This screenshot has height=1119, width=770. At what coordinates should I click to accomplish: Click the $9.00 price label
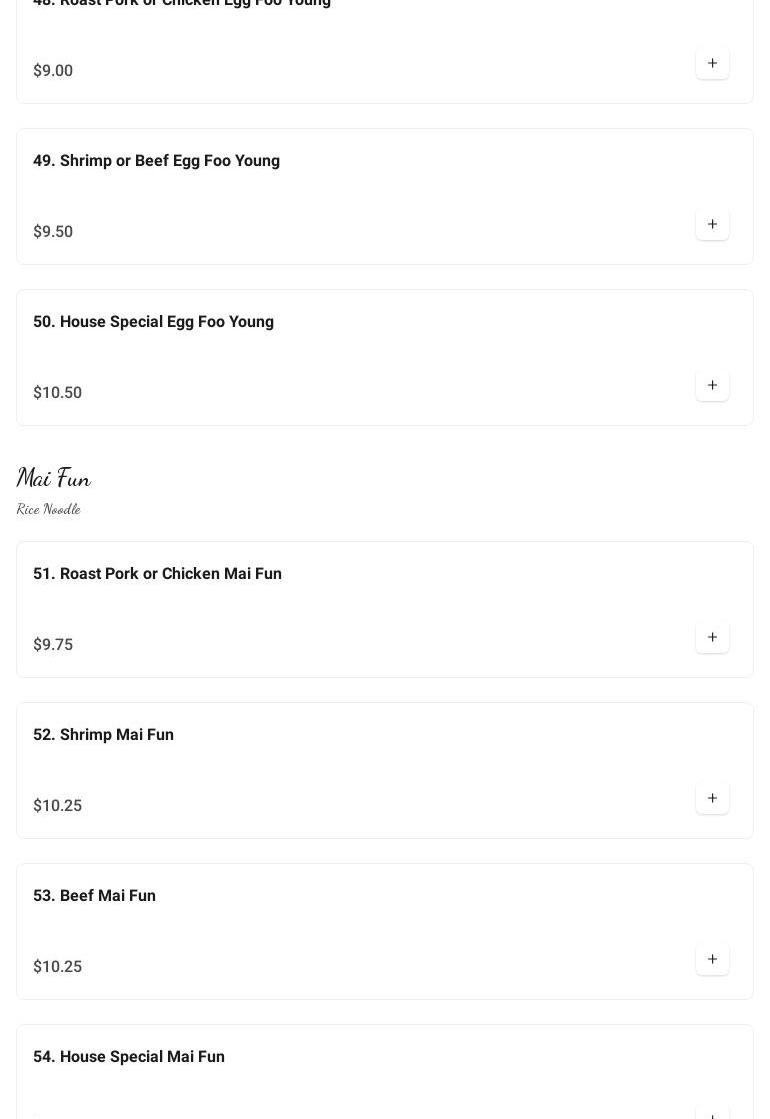pos(53,71)
